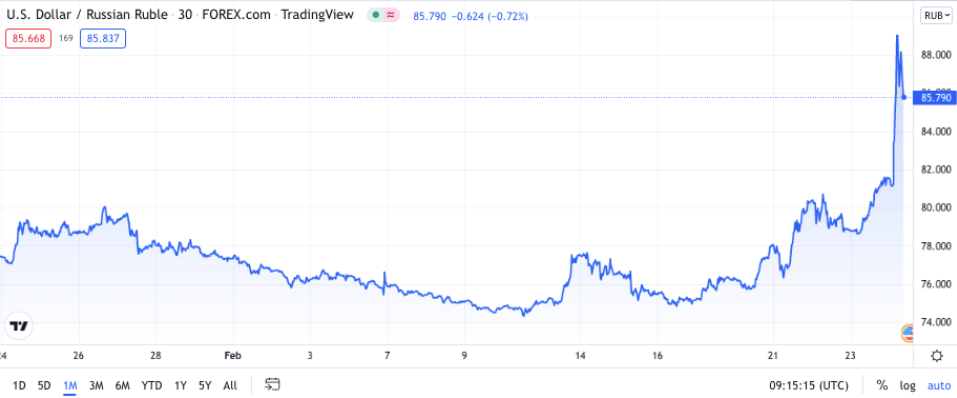
Task: Click the 78.000 price axis label
Action: click(x=937, y=246)
